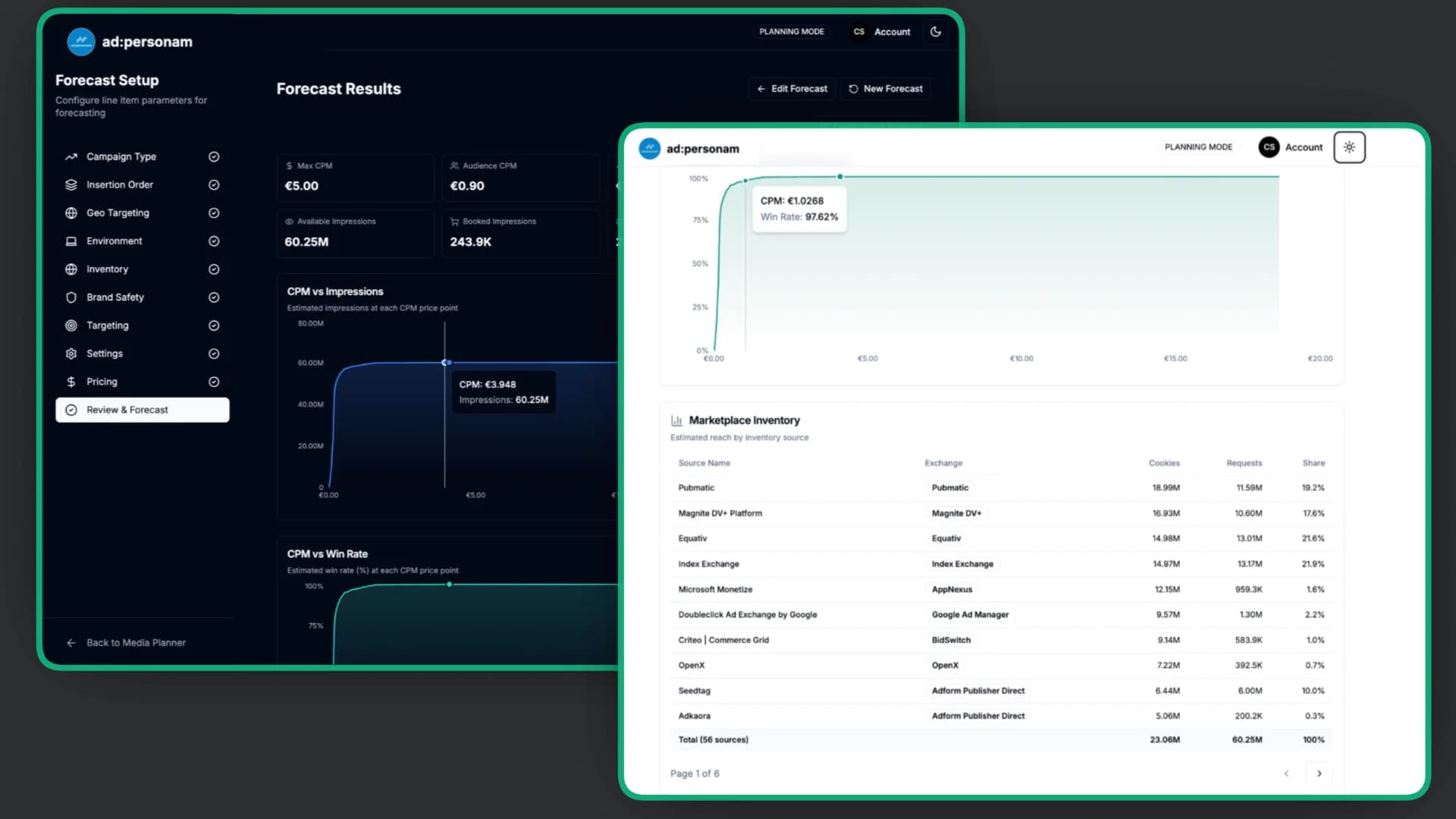The width and height of the screenshot is (1456, 819).
Task: Click Account label in light window
Action: 1304,147
